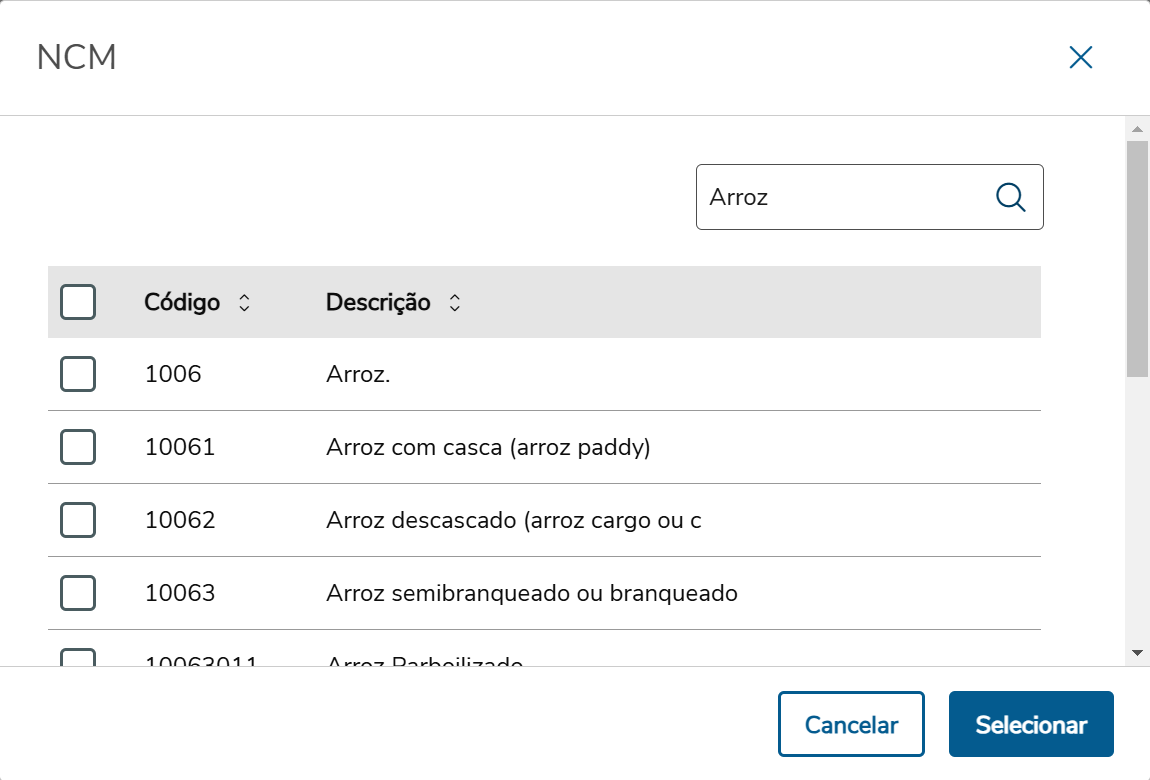
Task: Click the Código column header
Action: (182, 302)
